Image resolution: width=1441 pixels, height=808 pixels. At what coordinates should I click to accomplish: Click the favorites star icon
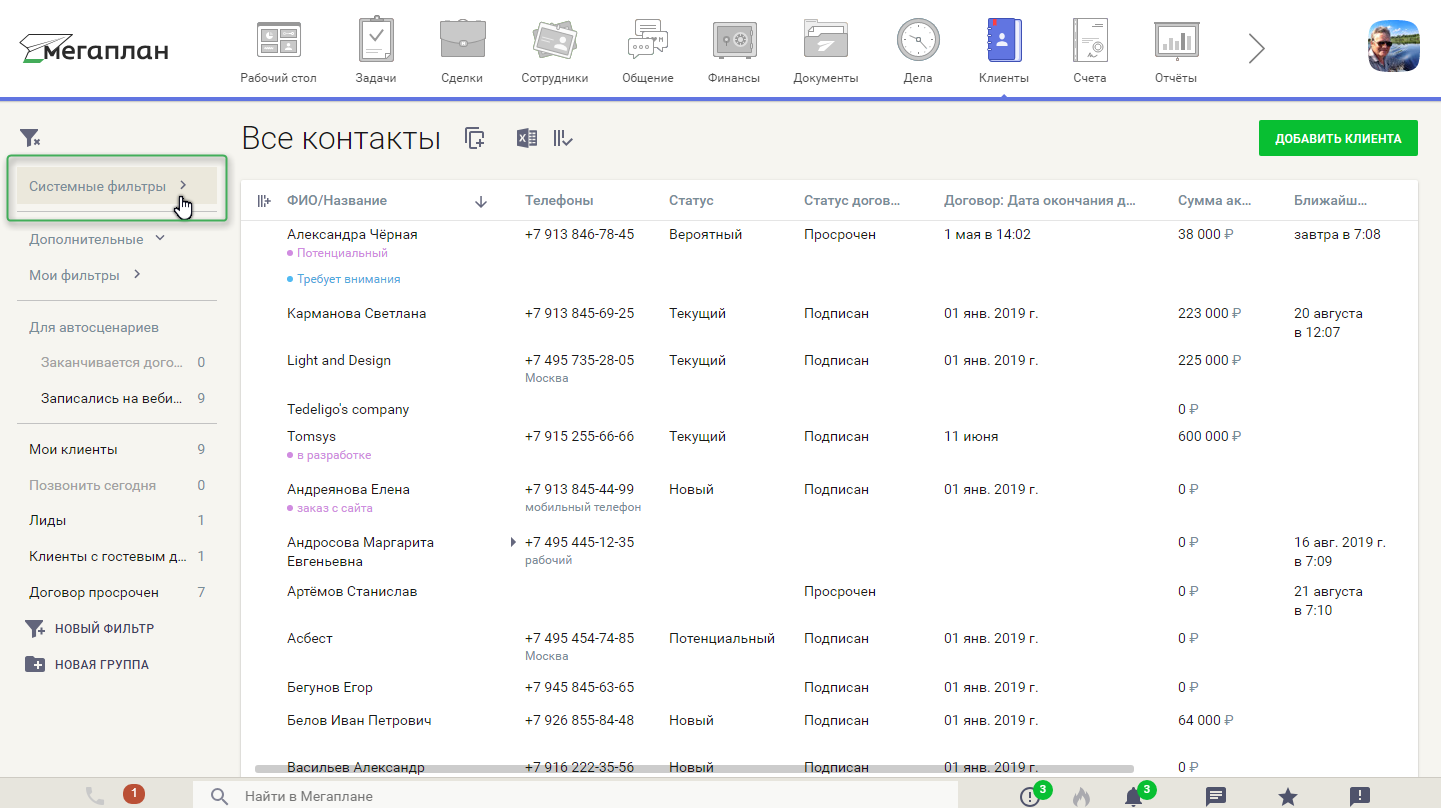(x=1288, y=796)
